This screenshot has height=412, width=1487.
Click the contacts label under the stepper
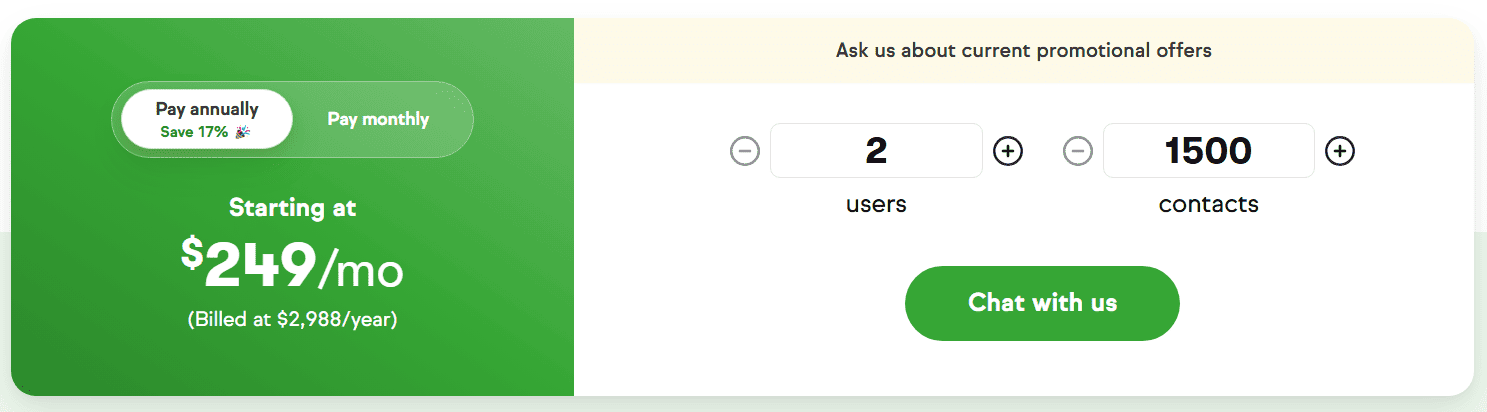(1209, 204)
